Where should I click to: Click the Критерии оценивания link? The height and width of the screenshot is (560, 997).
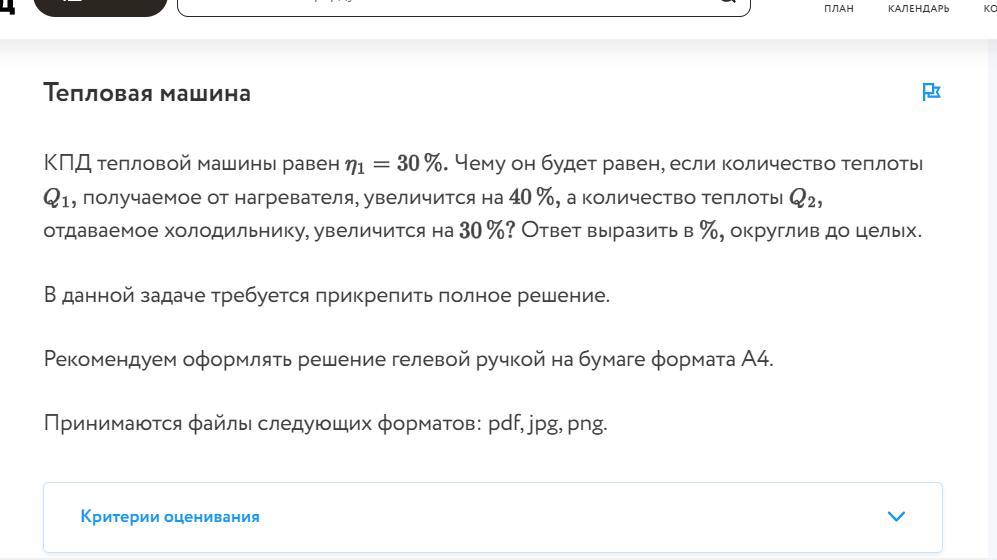point(170,517)
